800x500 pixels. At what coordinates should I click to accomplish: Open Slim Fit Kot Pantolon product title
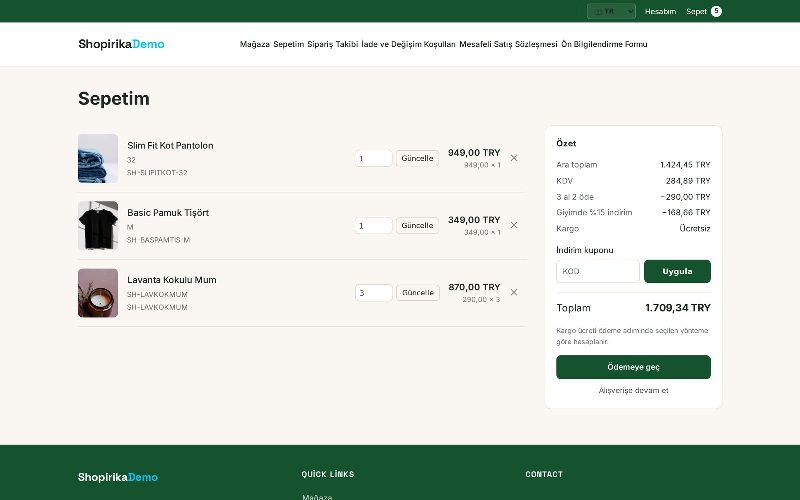(x=170, y=145)
